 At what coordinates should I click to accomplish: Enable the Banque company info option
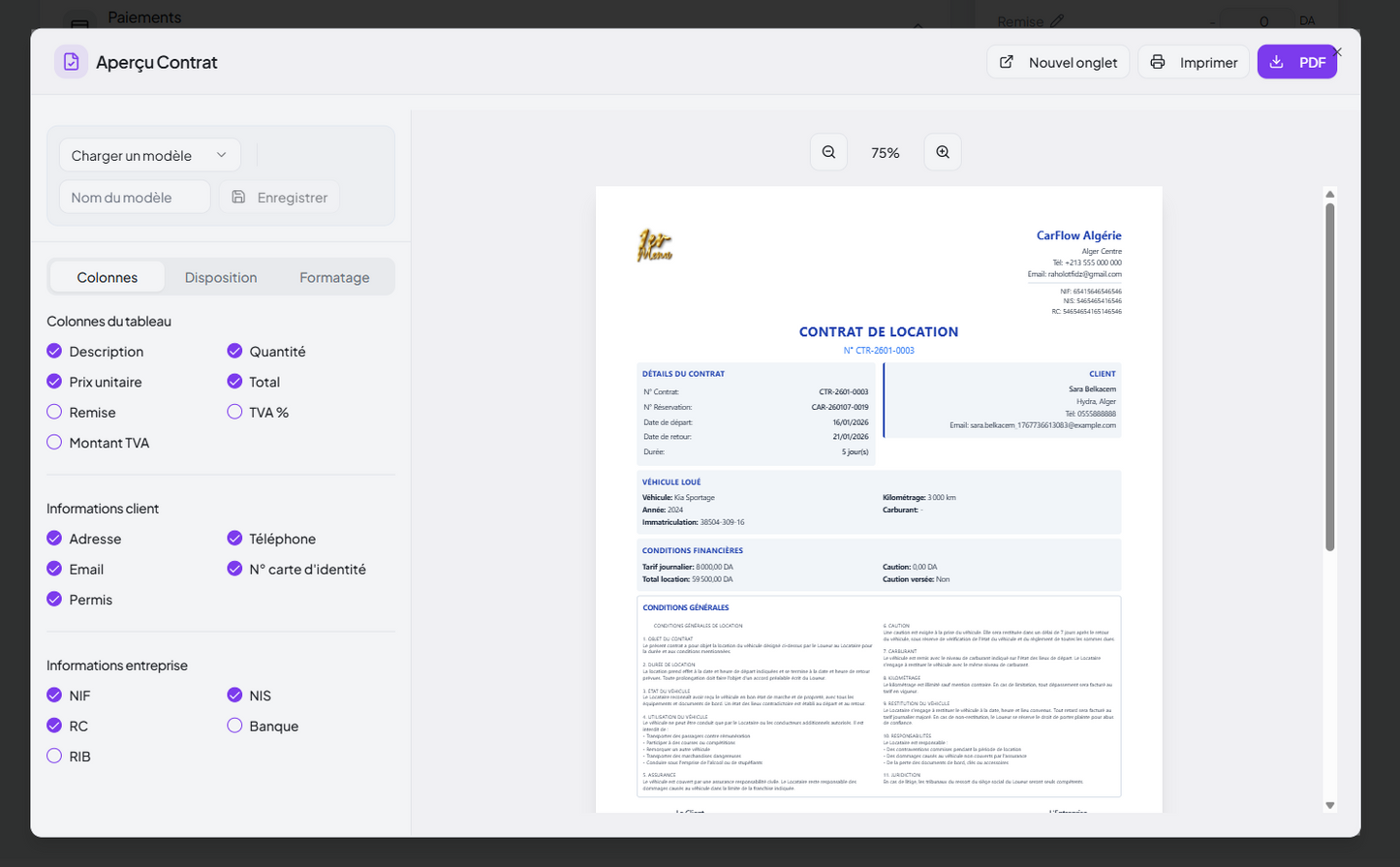234,726
